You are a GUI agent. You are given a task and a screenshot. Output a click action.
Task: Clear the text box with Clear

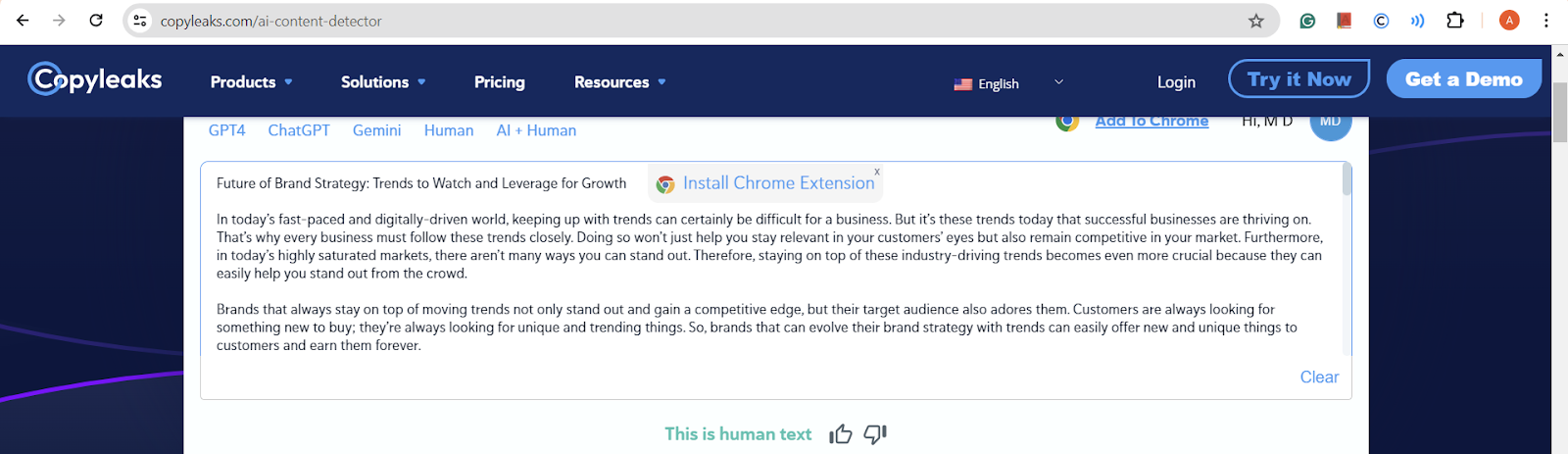point(1319,378)
